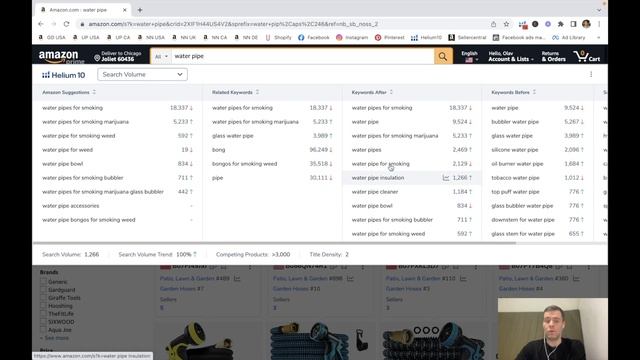This screenshot has height=360, width=640.
Task: Expand See more brands
Action: click(54, 338)
